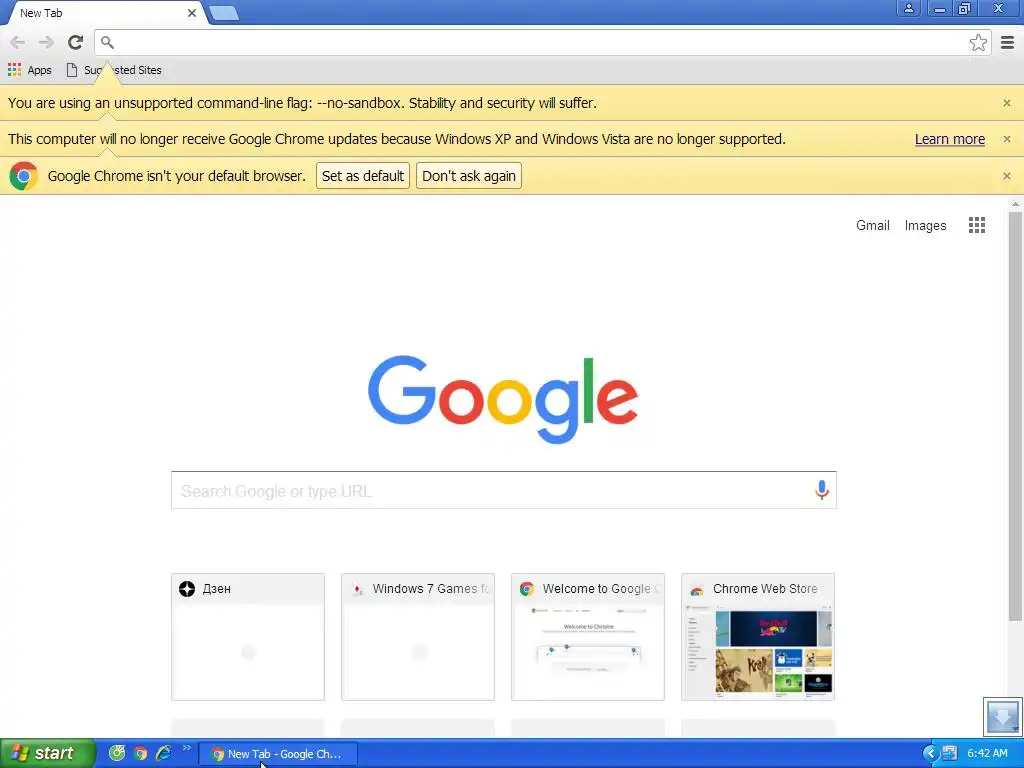Open the Learn more link

tap(950, 139)
